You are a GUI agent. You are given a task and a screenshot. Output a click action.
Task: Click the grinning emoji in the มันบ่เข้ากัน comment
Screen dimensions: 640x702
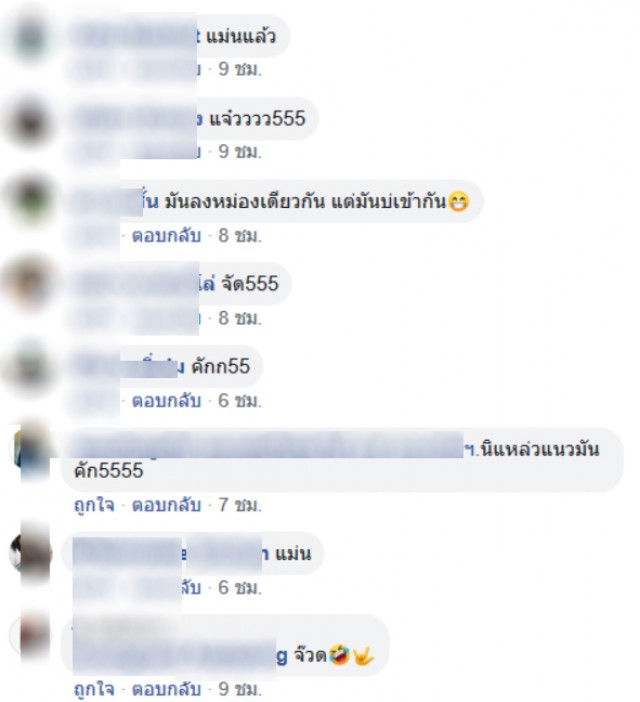tap(458, 201)
